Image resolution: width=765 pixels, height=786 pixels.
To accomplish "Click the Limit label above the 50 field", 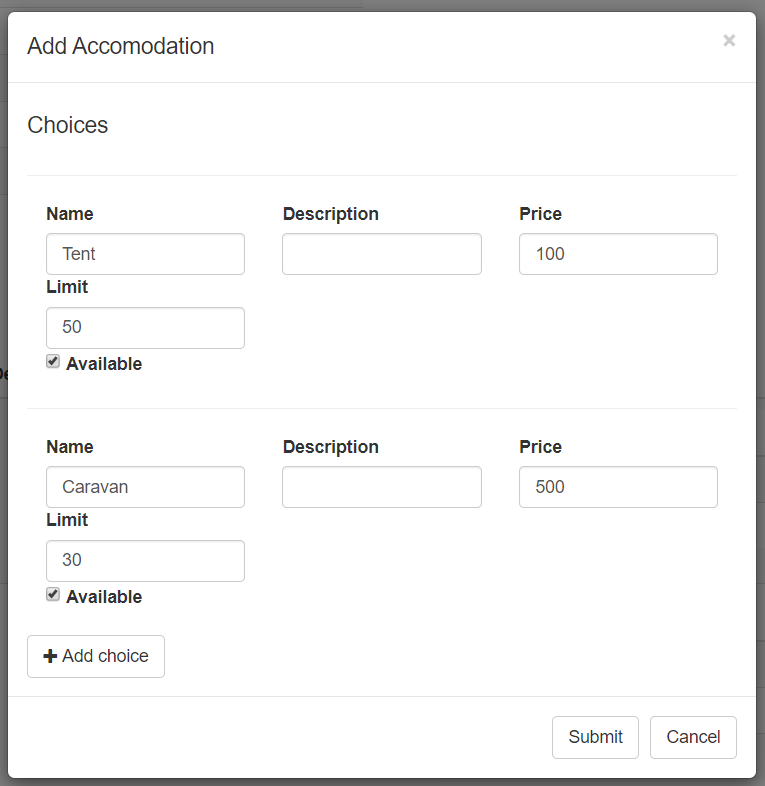I will pos(67,287).
